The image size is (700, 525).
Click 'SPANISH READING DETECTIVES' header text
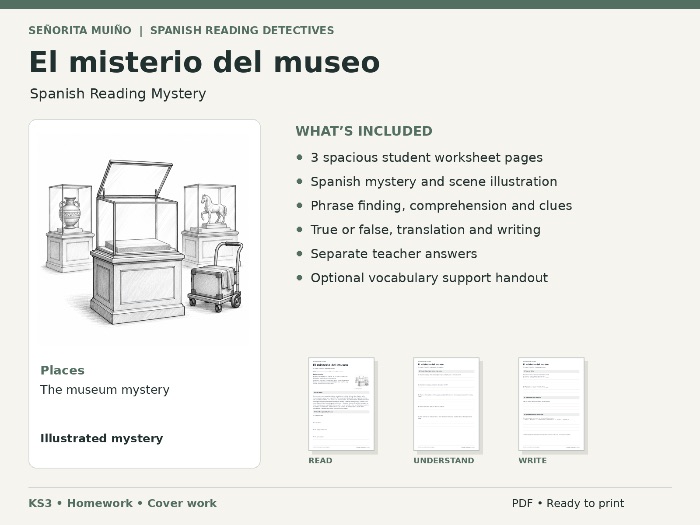pyautogui.click(x=242, y=30)
